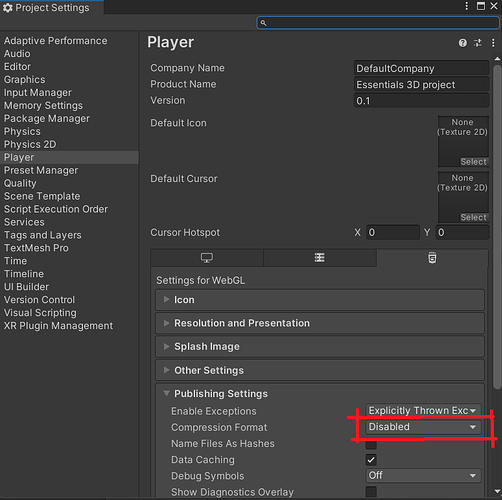Open the Compression Format dropdown
502x500 pixels.
(423, 427)
